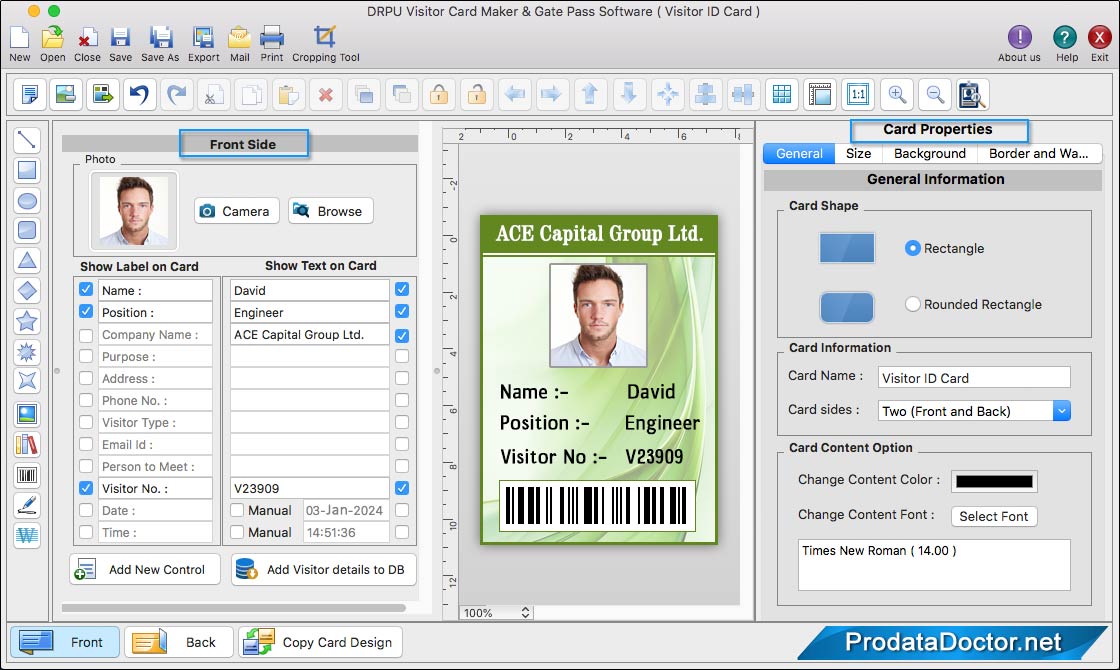
Task: Click the Lock padlock icon
Action: 439,94
